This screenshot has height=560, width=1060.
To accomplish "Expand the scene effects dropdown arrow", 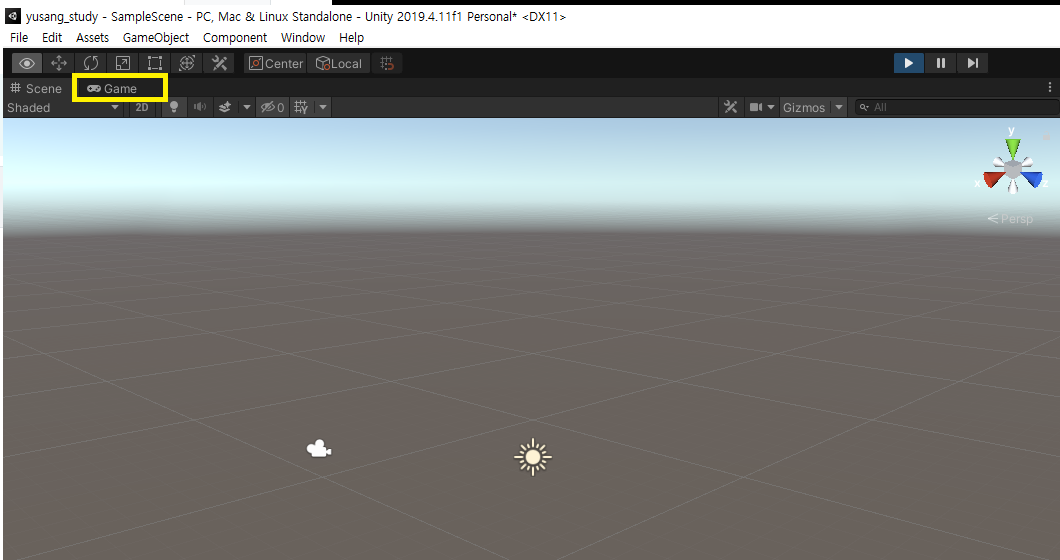I will pos(247,108).
